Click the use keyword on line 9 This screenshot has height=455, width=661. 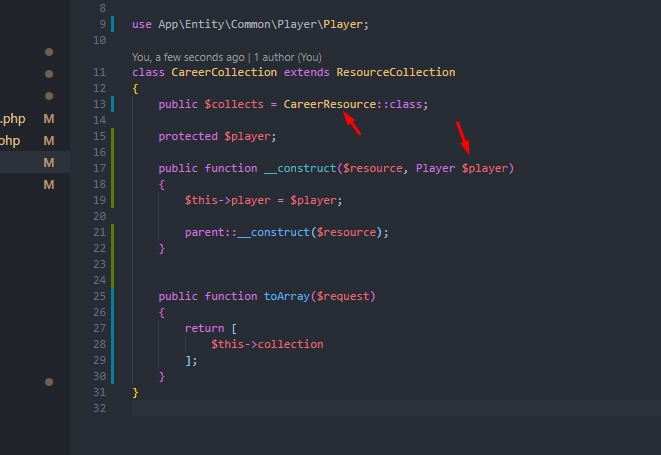(x=142, y=24)
